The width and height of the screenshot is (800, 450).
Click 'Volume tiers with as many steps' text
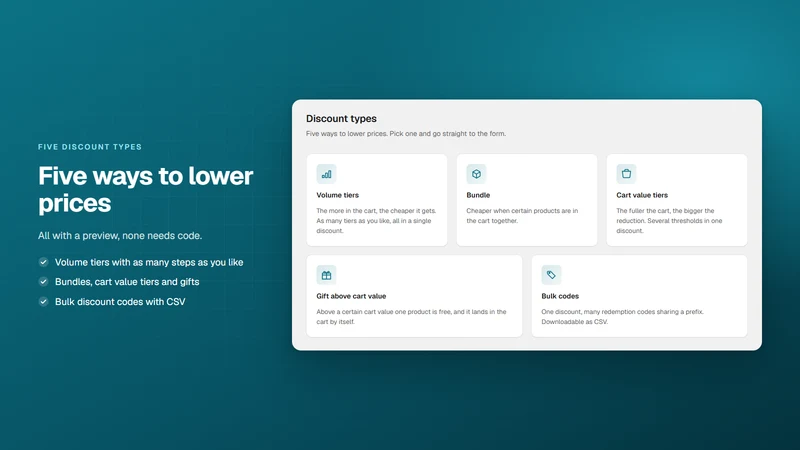coord(149,262)
